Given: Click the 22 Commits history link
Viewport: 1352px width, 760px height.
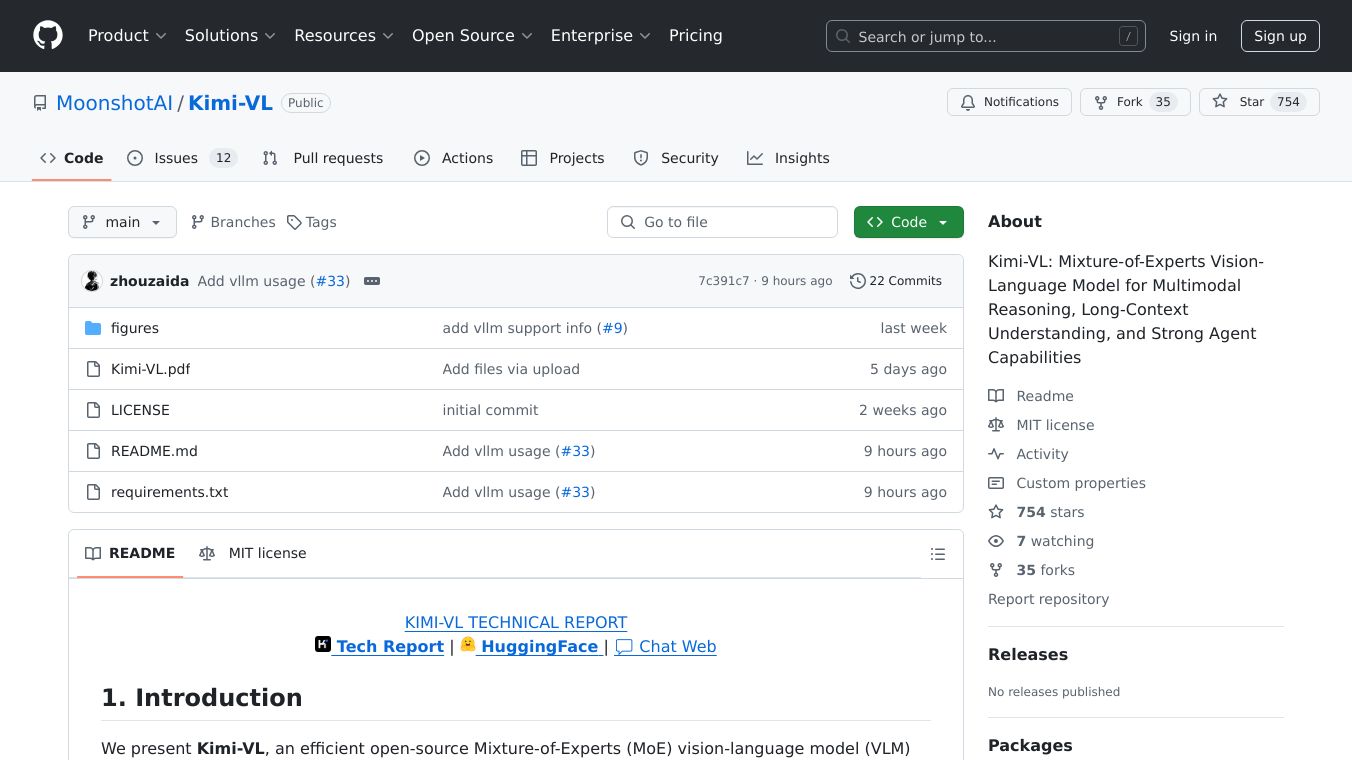Looking at the screenshot, I should point(896,281).
